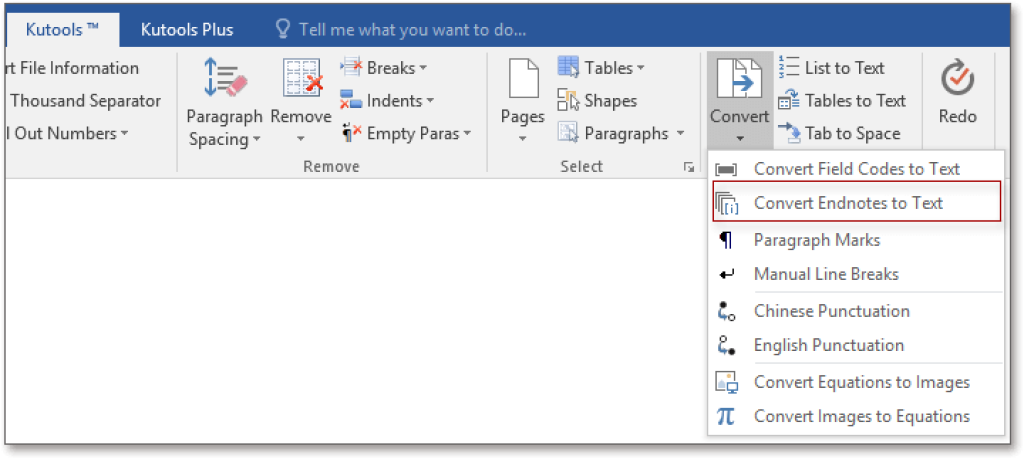
Task: Open the Select group dialog launcher
Action: pos(688,168)
